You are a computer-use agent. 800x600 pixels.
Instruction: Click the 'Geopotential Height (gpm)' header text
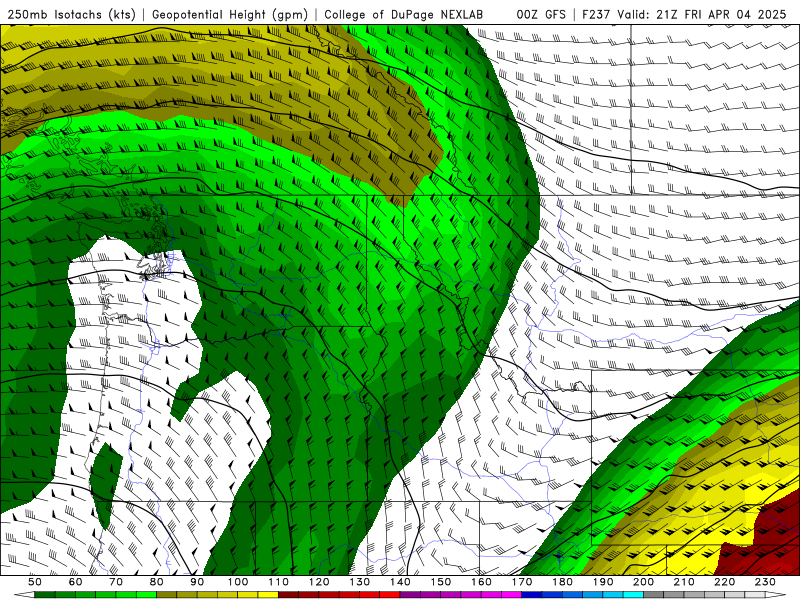230,14
